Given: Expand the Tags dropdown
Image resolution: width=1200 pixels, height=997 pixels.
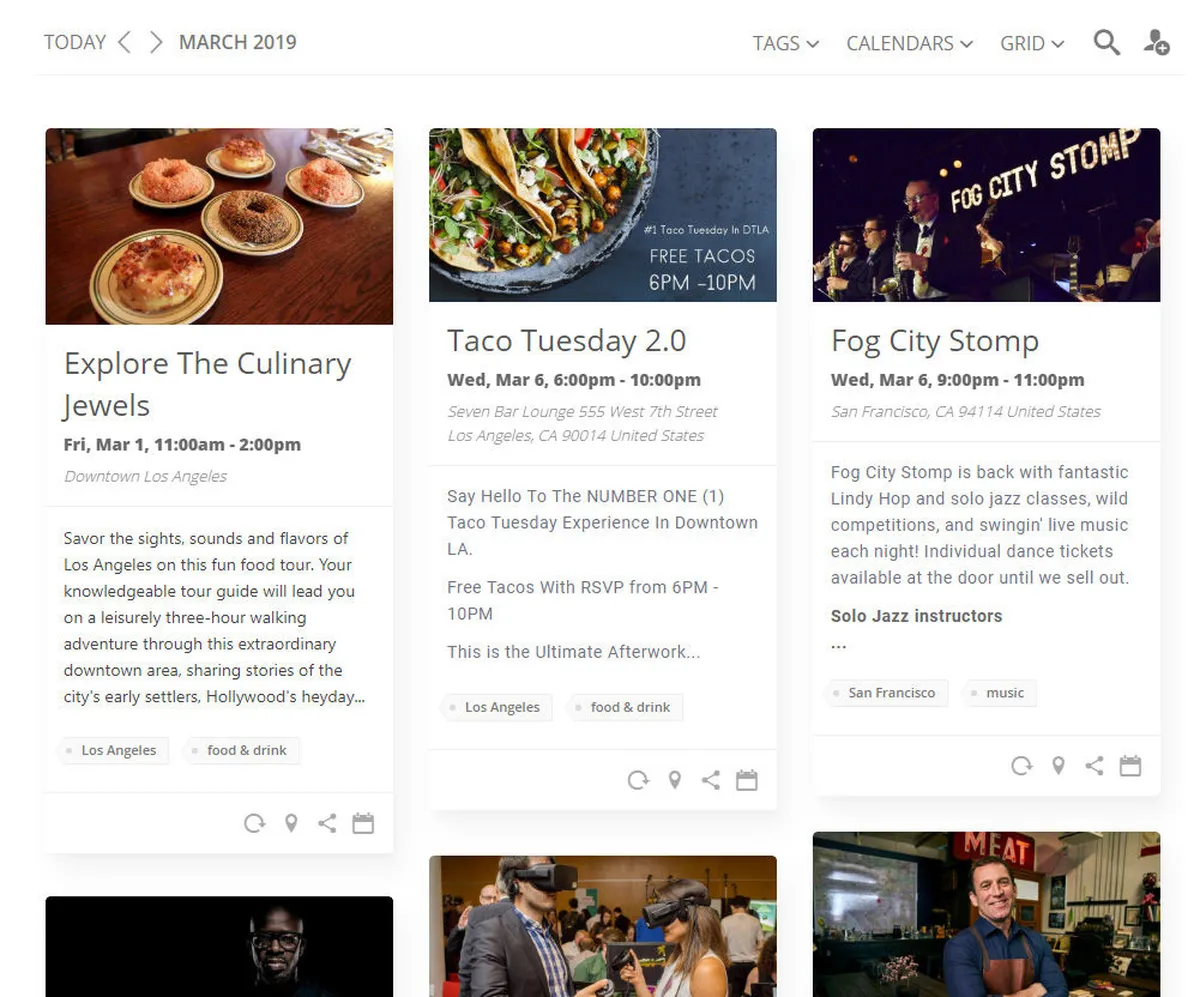Looking at the screenshot, I should click(785, 43).
